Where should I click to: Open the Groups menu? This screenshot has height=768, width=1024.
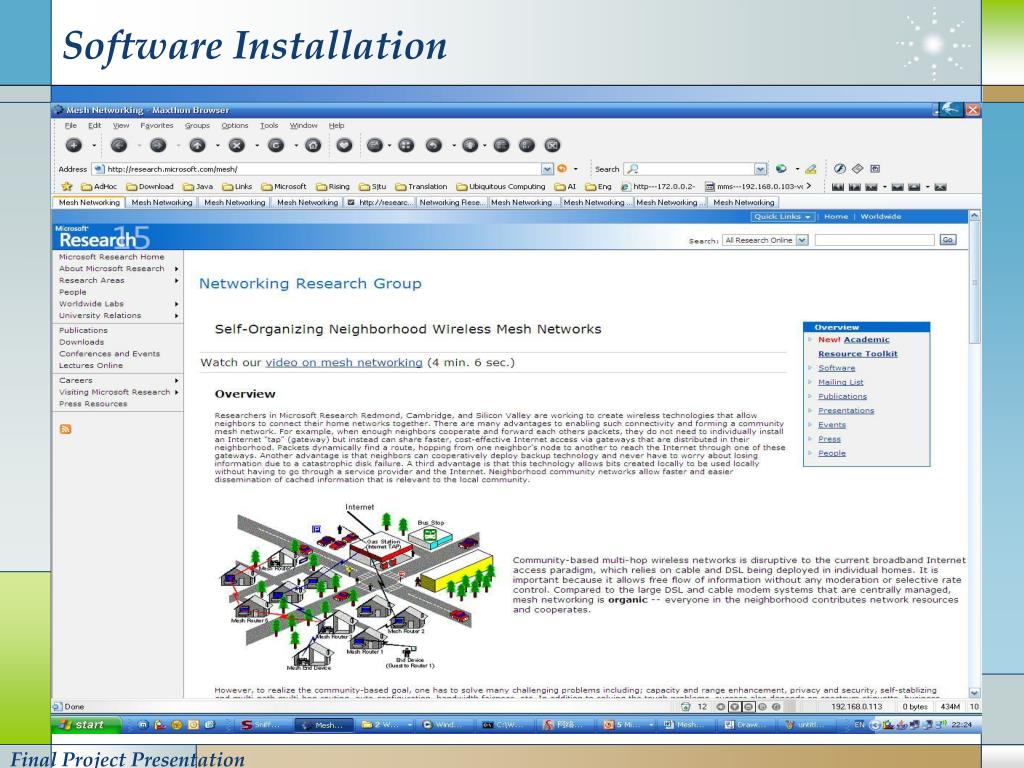coord(197,125)
